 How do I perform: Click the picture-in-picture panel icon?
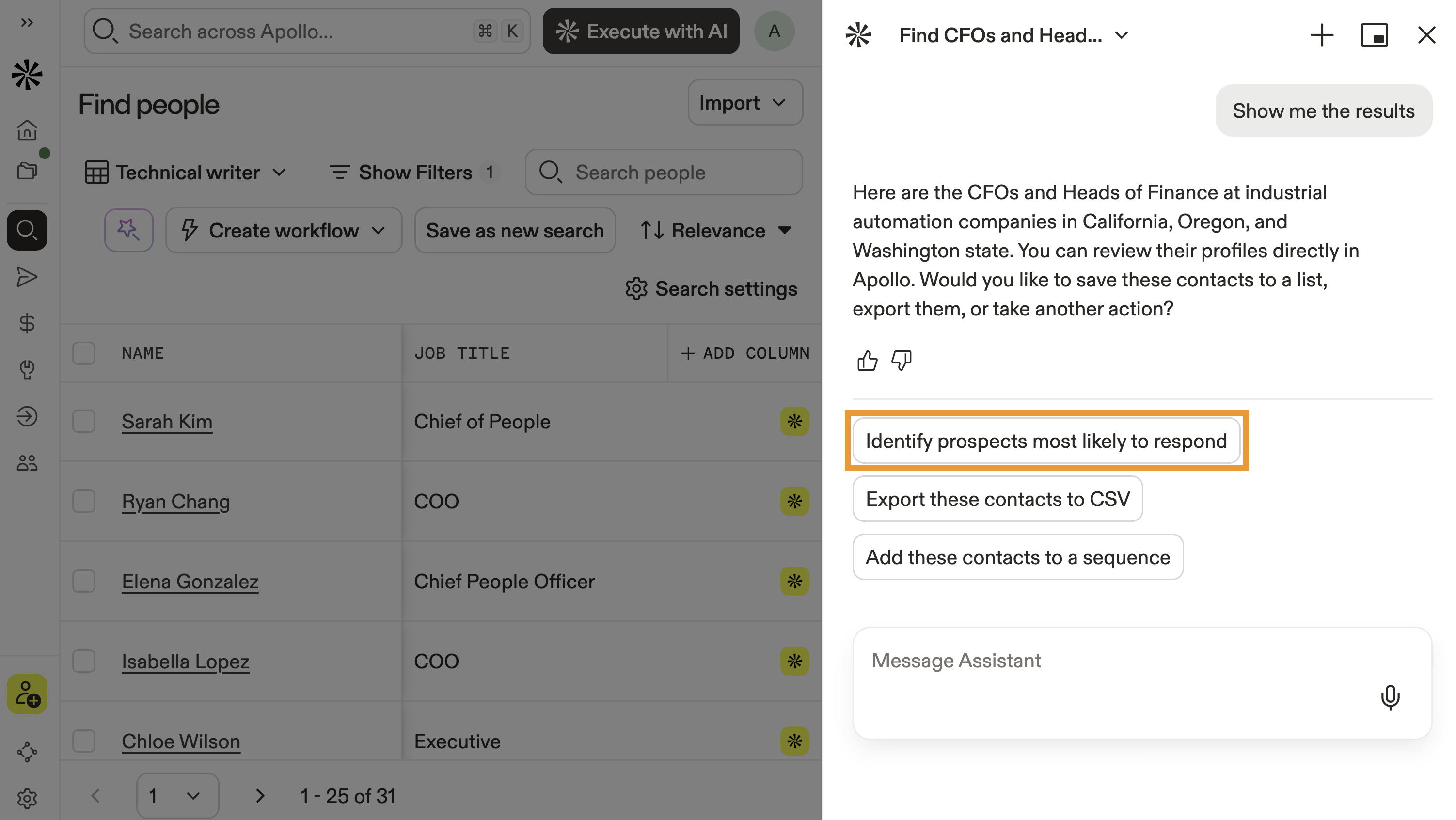point(1374,35)
